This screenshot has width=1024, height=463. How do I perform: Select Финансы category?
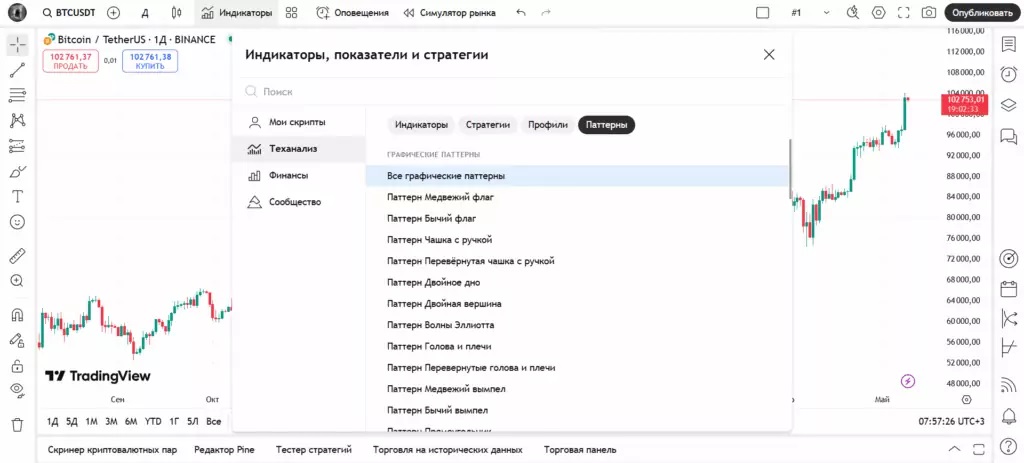click(298, 176)
